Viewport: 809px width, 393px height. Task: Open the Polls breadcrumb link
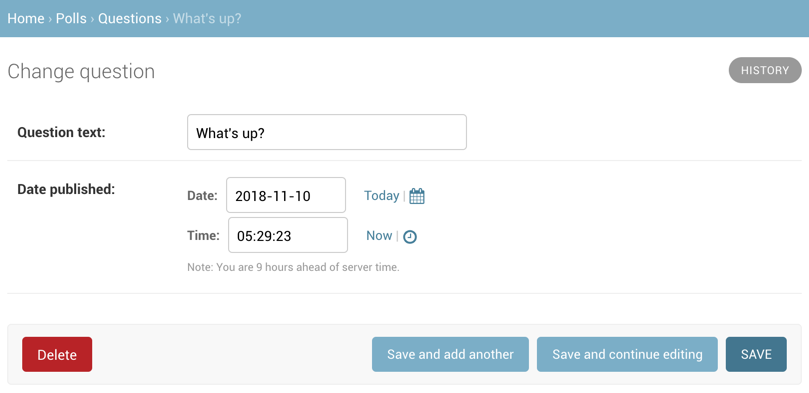[x=71, y=19]
